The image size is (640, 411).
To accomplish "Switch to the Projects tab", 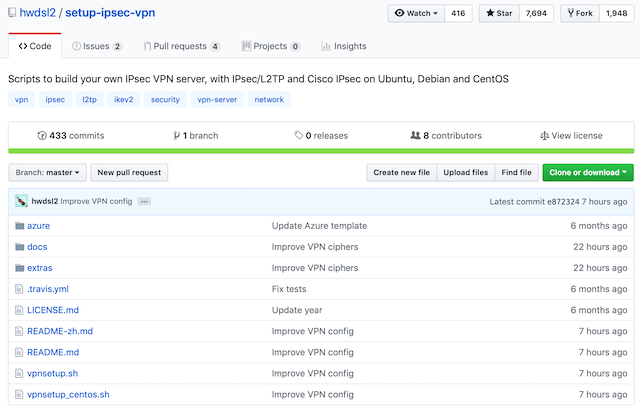I will pyautogui.click(x=271, y=46).
